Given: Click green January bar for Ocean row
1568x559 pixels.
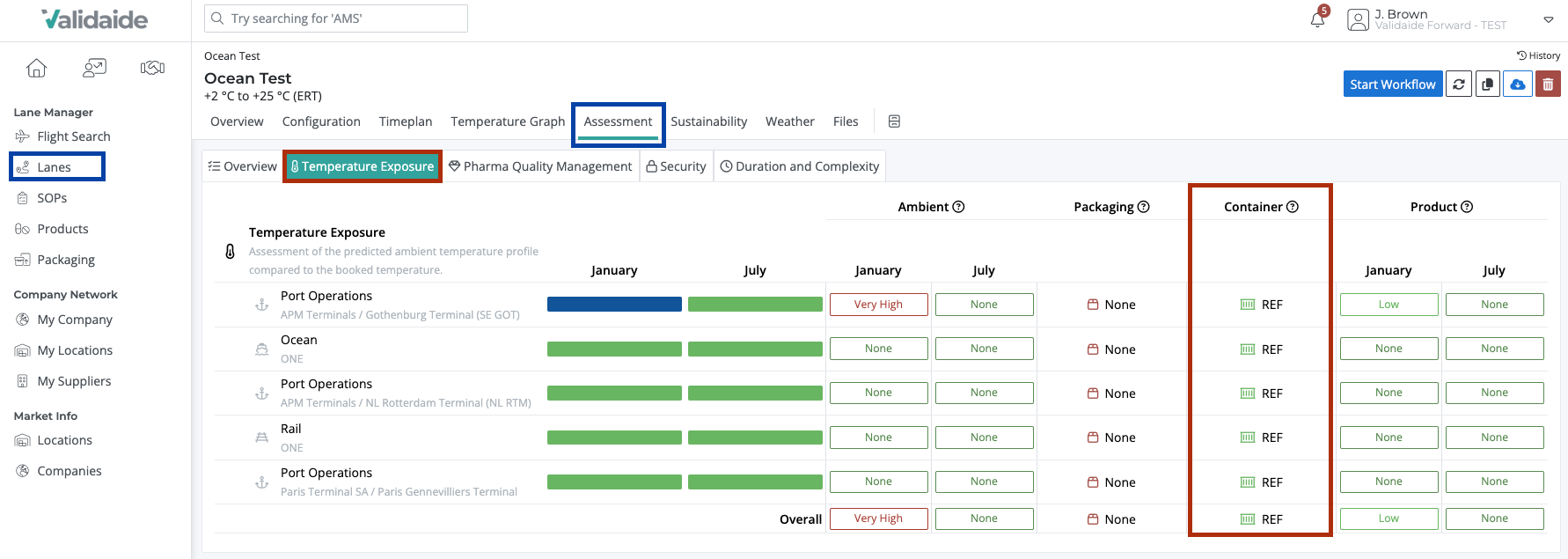Looking at the screenshot, I should (x=614, y=349).
